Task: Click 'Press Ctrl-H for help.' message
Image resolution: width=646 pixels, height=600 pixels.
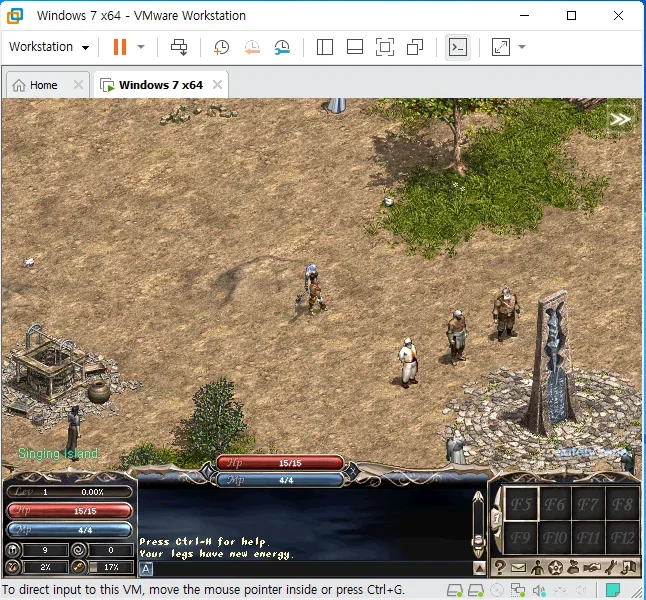Action: [x=204, y=541]
